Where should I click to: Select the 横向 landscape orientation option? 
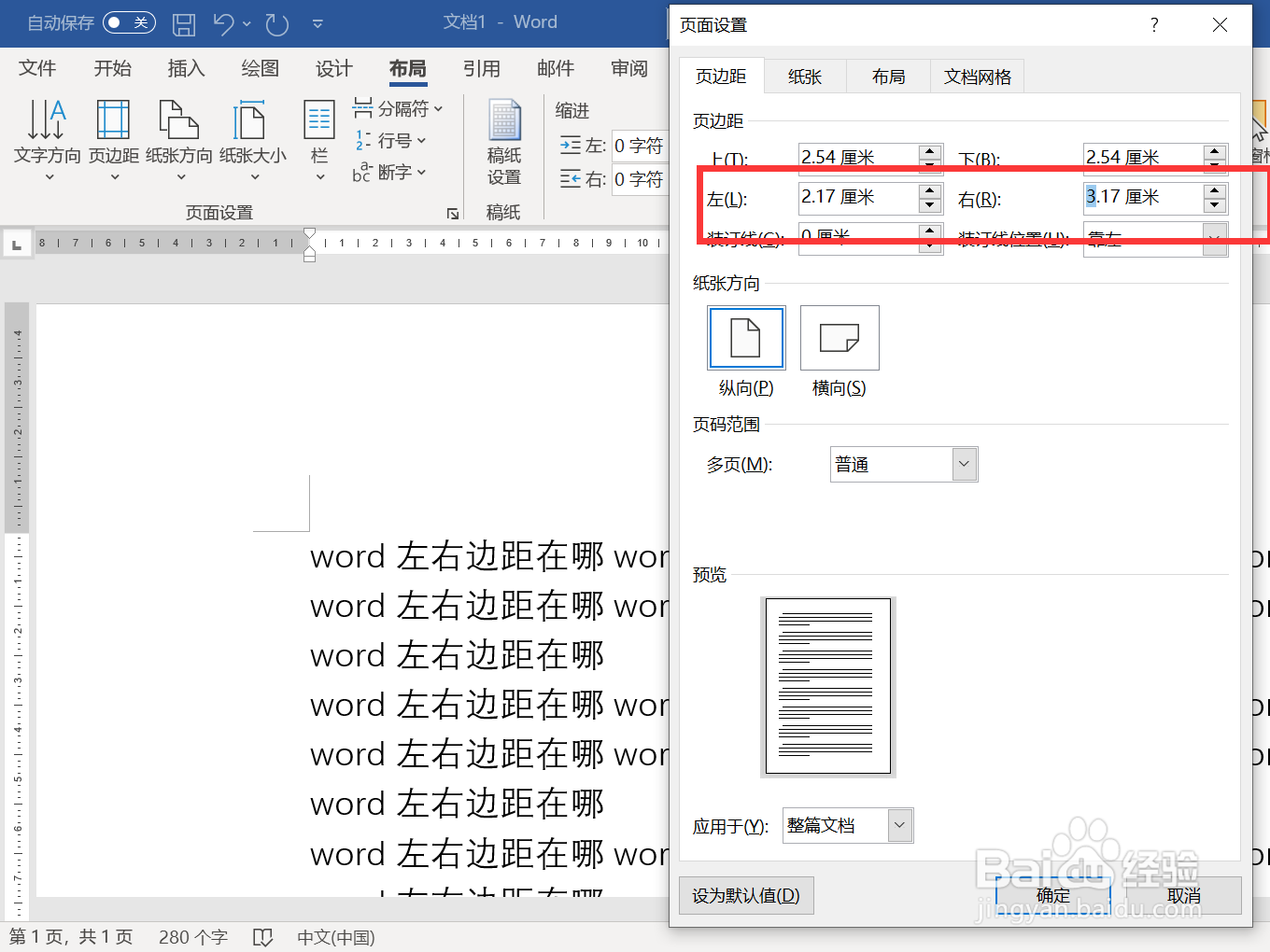840,338
